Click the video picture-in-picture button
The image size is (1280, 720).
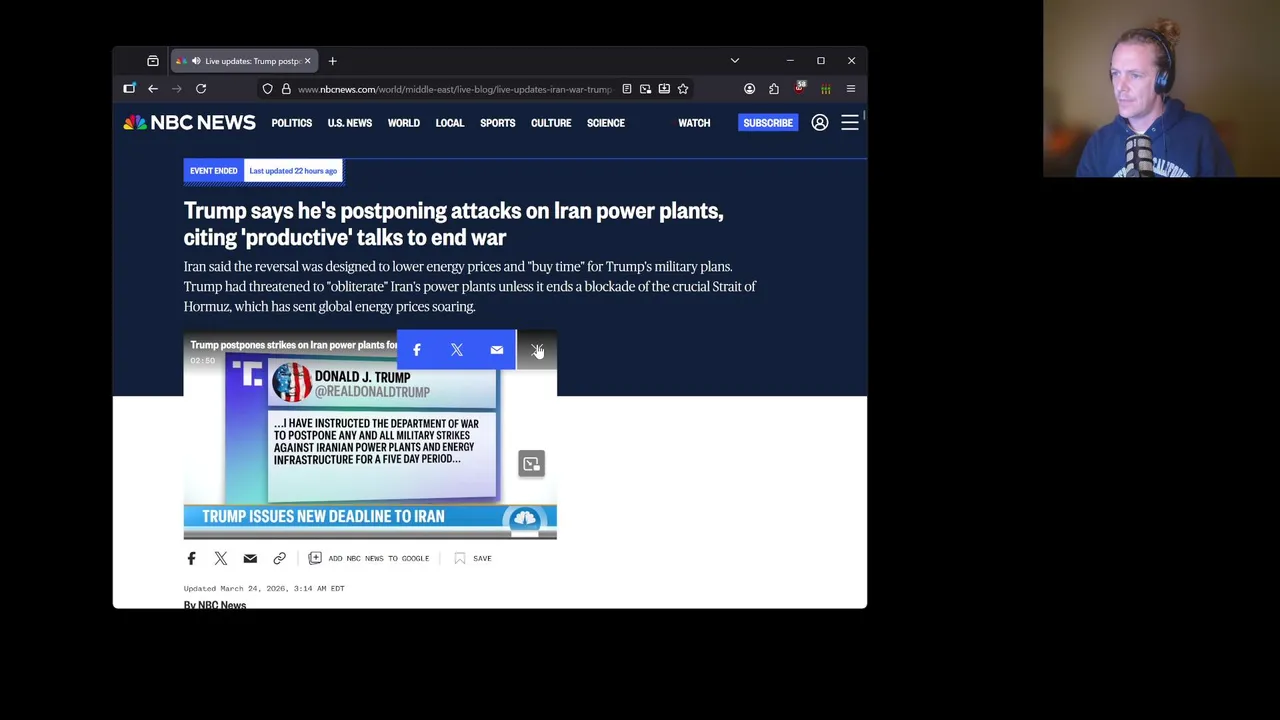[531, 463]
